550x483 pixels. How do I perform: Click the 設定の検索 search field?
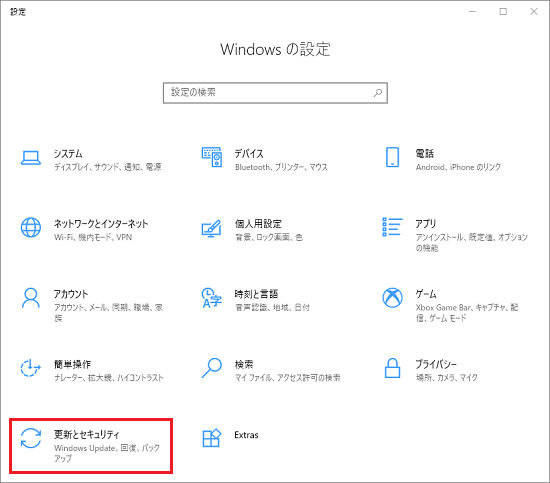pyautogui.click(x=275, y=93)
